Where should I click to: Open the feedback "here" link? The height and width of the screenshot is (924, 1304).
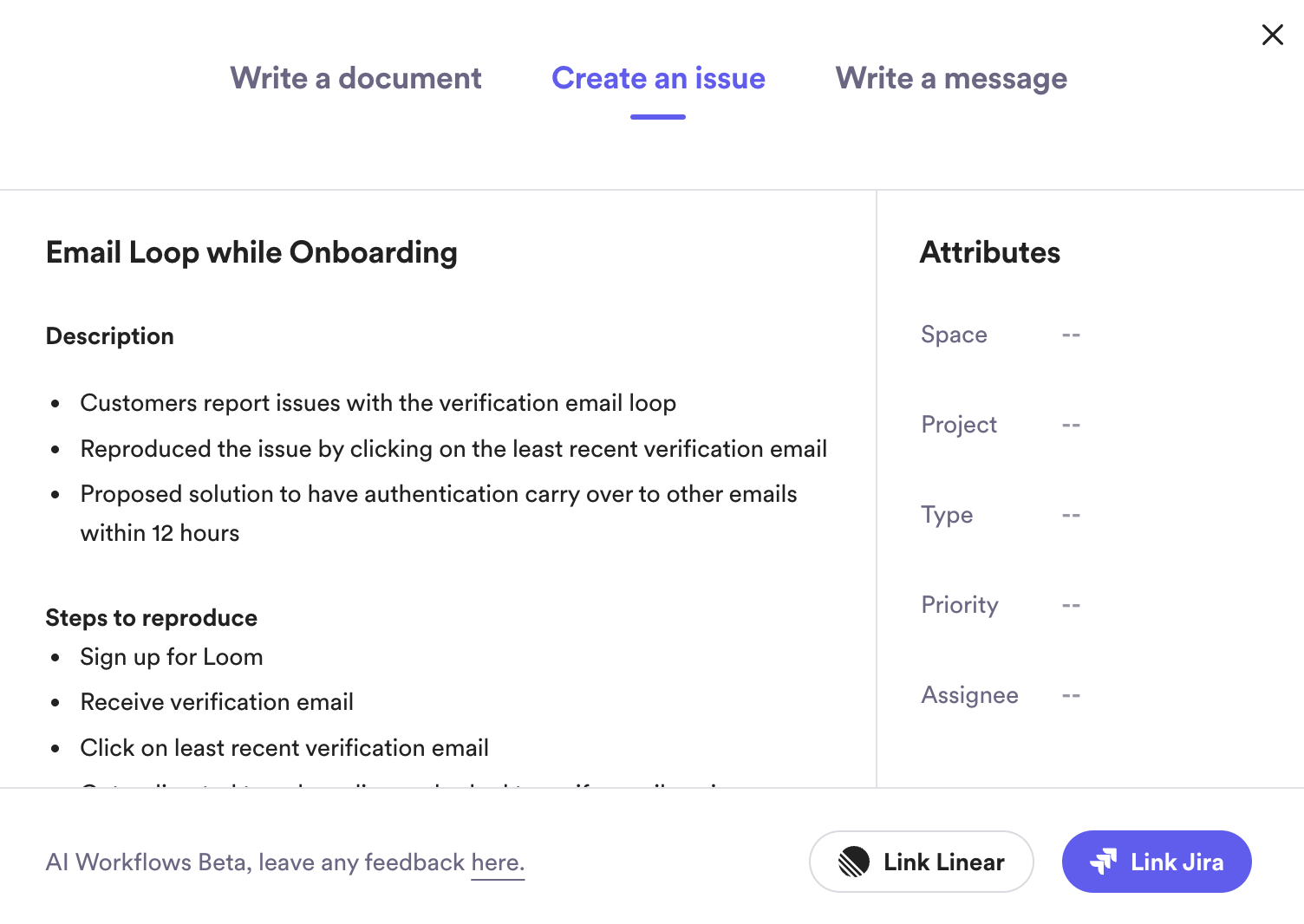498,862
